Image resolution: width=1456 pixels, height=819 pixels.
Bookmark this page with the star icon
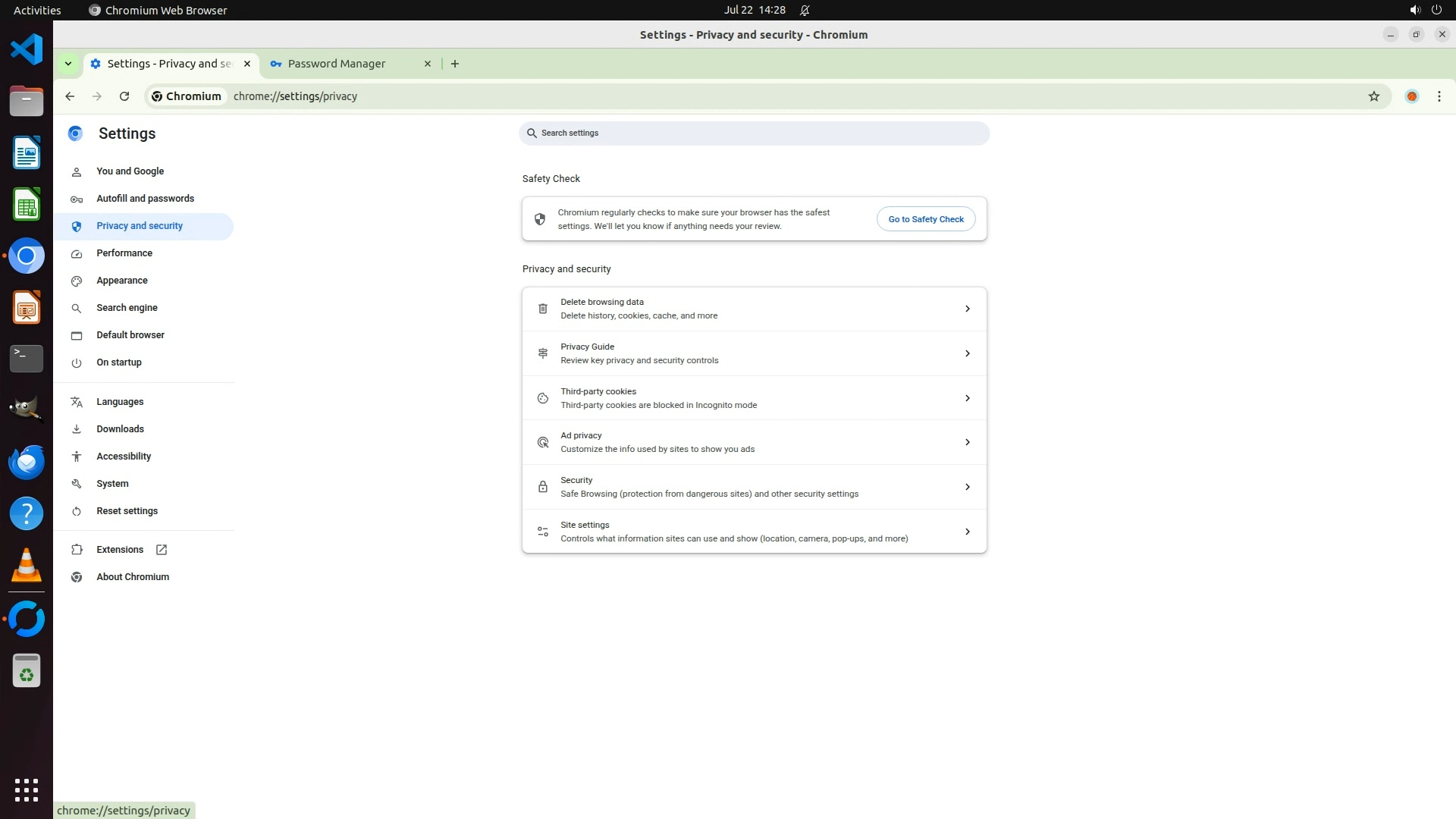(1373, 96)
